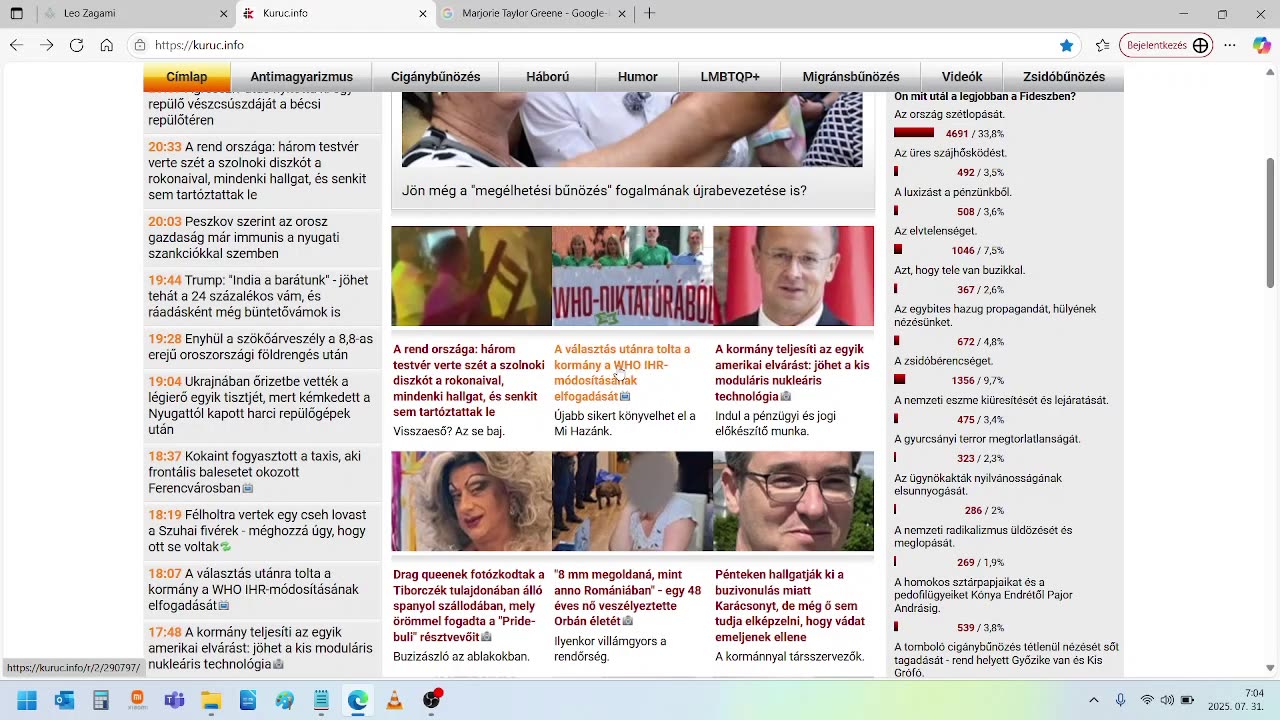Open the 19:28 szökőárveszély headline
1280x720 pixels.
pos(262,347)
